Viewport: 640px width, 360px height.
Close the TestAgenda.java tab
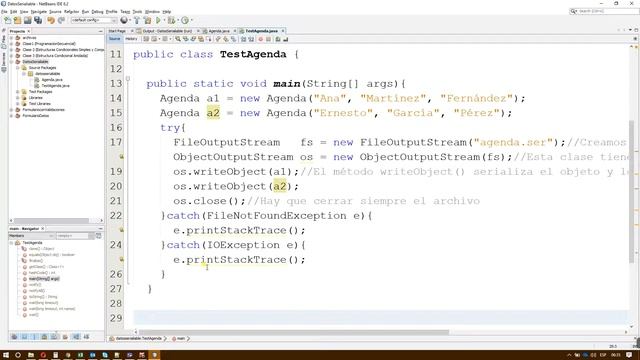(282, 31)
